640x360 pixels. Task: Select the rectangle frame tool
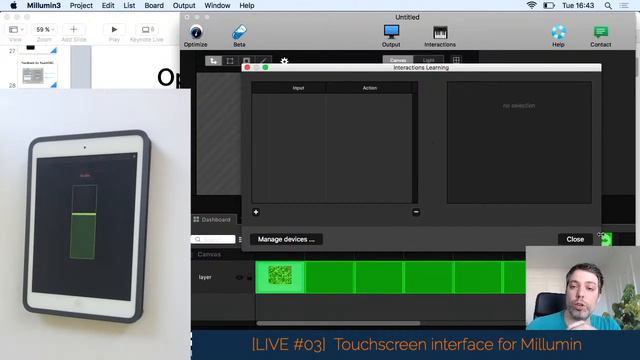230,61
